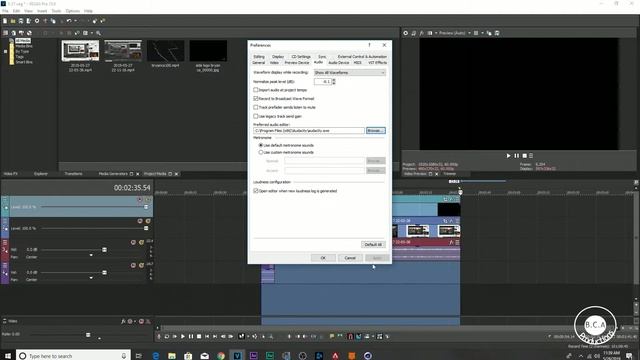Open the VST Effects preferences tab
640x360 pixels.
(x=378, y=63)
